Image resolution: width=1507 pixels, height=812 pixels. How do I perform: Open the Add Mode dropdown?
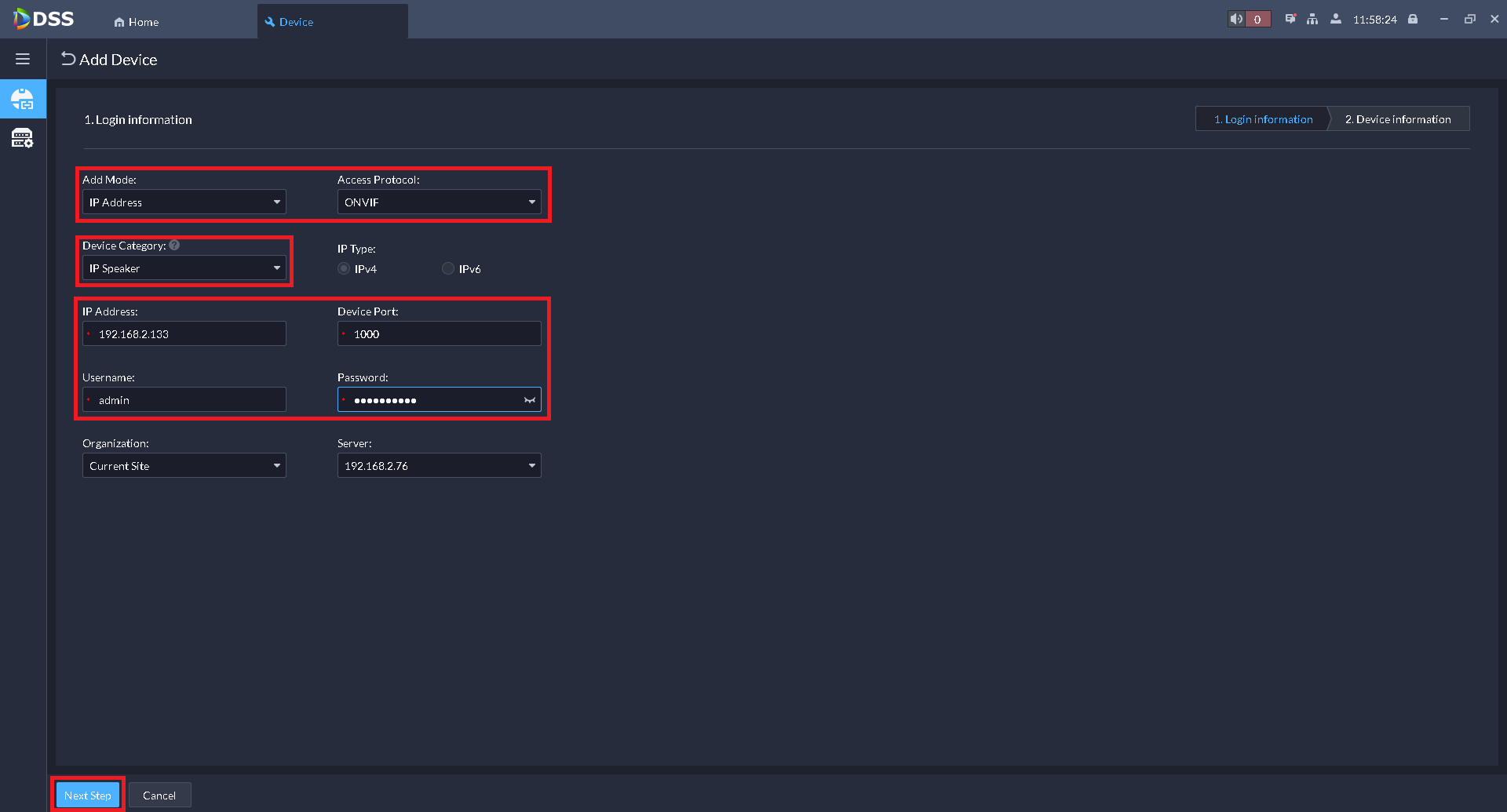[184, 202]
